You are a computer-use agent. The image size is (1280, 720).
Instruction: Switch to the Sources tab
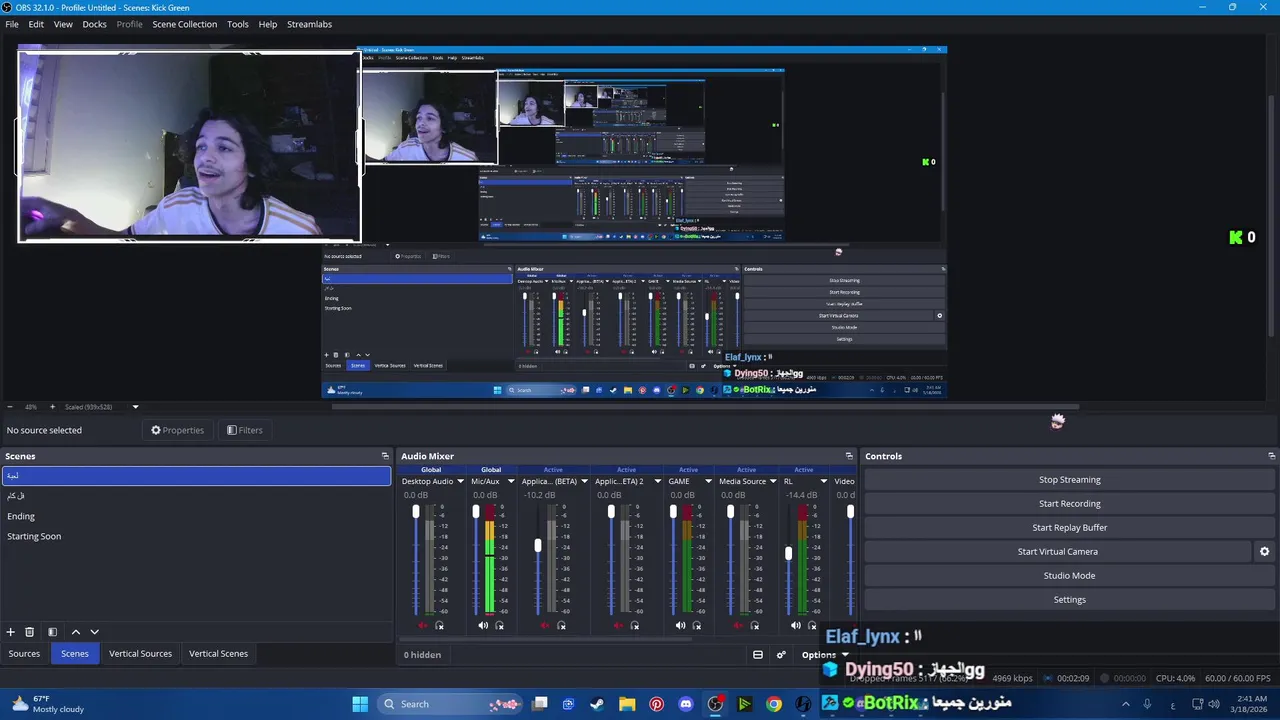point(24,654)
